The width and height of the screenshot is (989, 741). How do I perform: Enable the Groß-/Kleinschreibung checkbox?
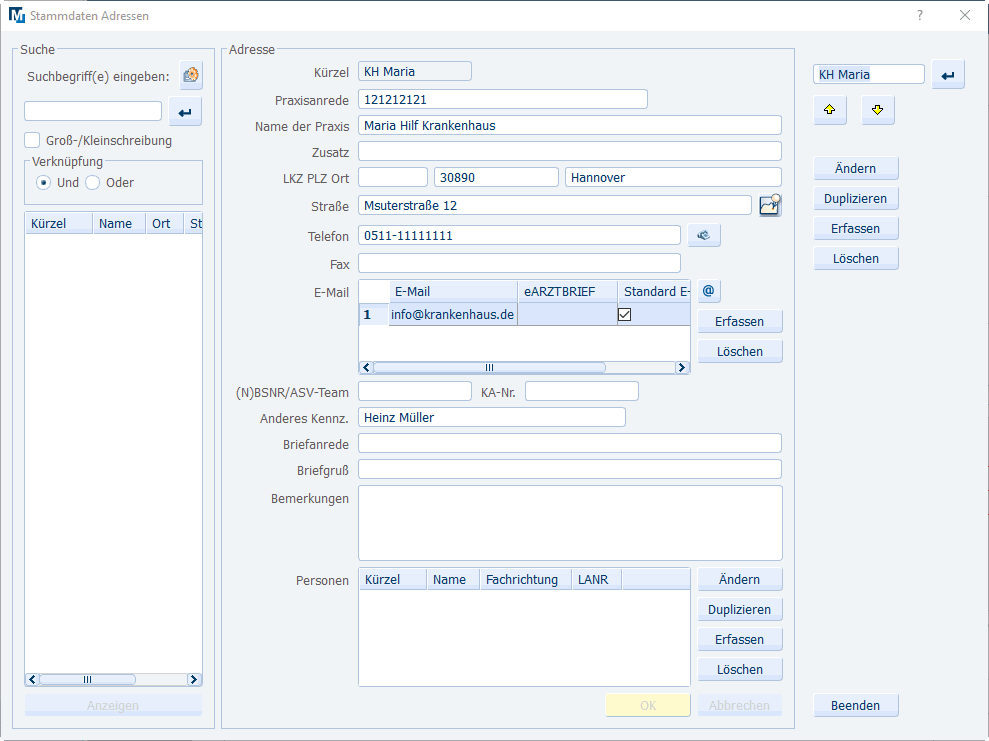pyautogui.click(x=31, y=140)
